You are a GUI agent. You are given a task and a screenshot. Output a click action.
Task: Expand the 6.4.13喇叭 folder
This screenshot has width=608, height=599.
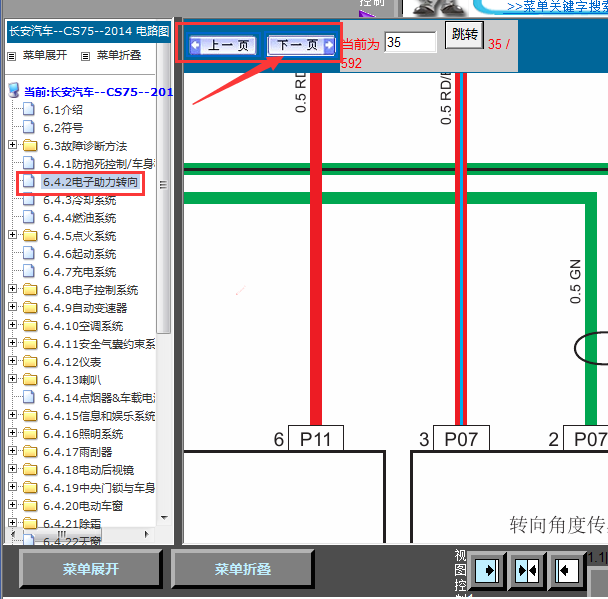12,378
